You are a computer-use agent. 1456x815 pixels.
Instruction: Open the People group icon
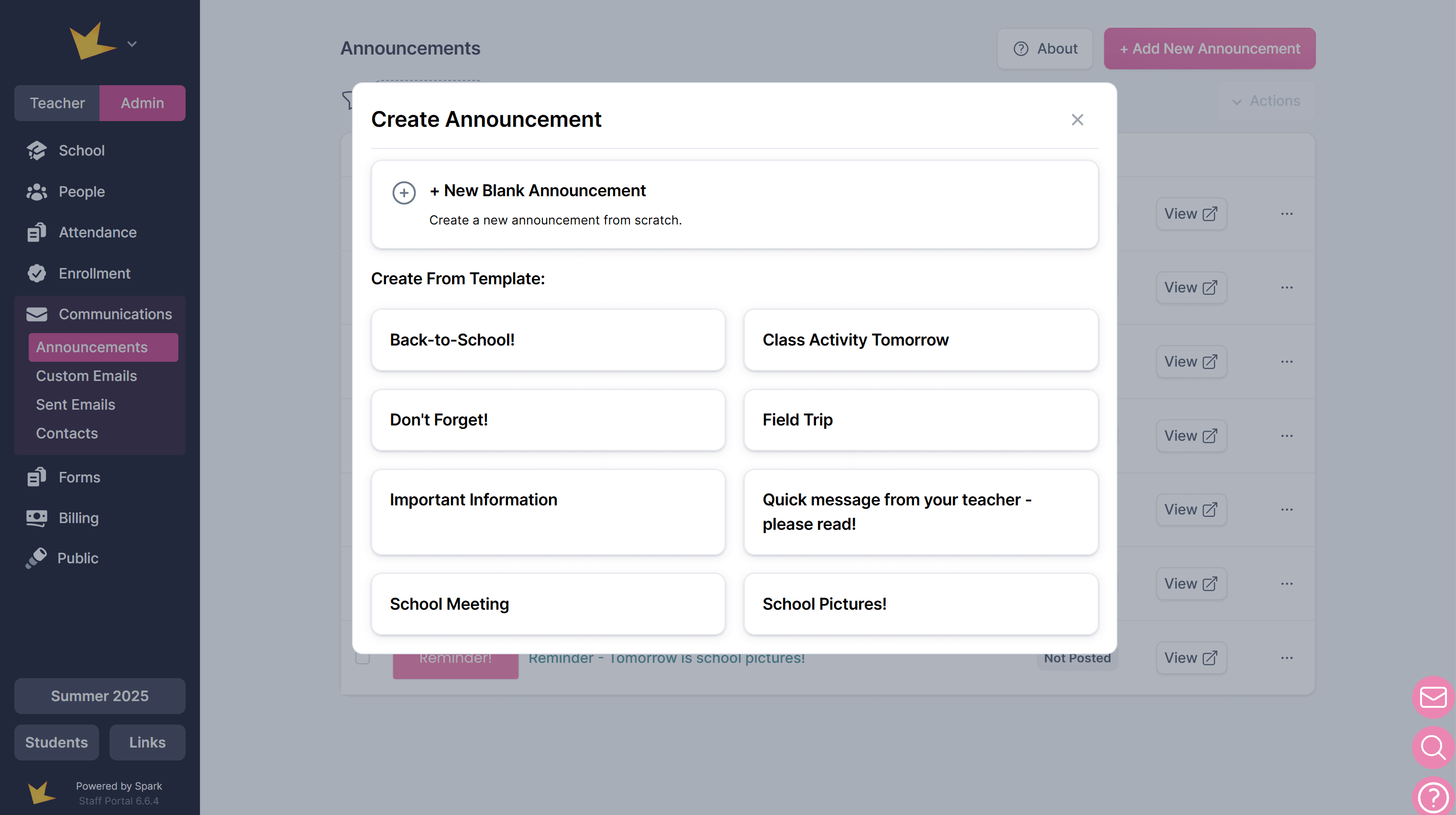point(37,192)
